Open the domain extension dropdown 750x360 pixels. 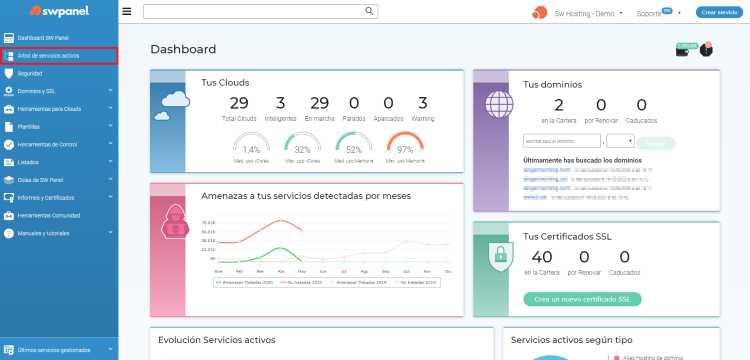[x=621, y=142]
